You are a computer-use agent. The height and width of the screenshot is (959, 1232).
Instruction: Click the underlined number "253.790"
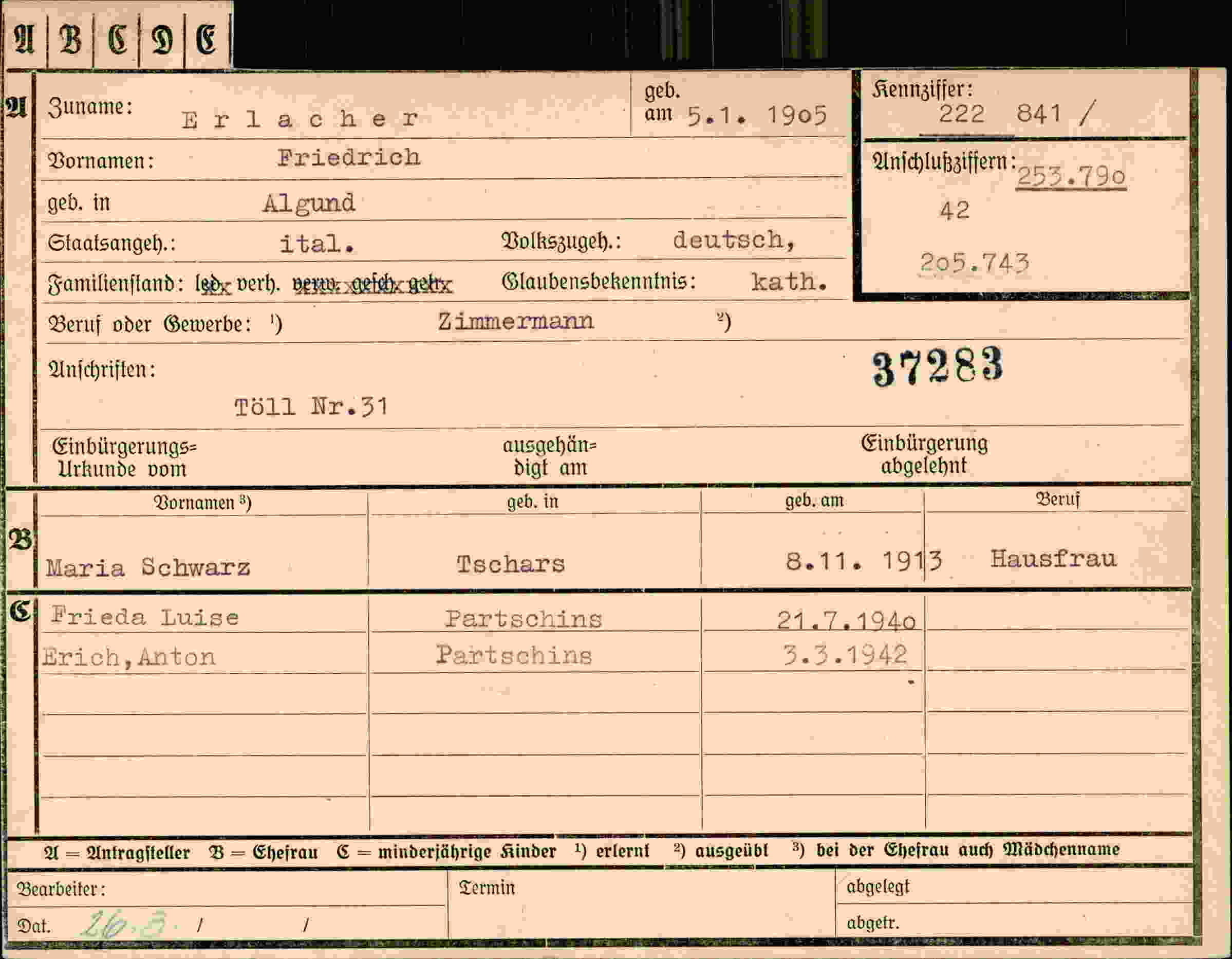[x=1071, y=177]
